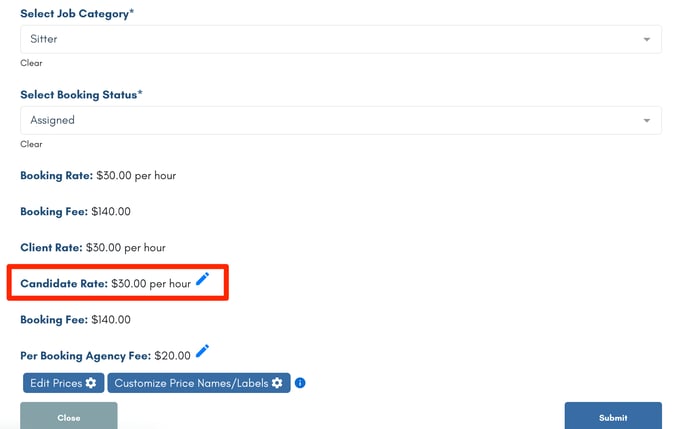Image resolution: width=688 pixels, height=429 pixels.
Task: Click the gear icon in Edit Prices
Action: click(91, 383)
